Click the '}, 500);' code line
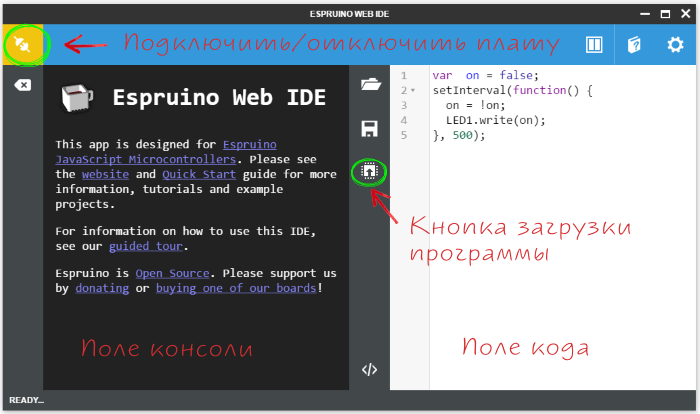 458,135
